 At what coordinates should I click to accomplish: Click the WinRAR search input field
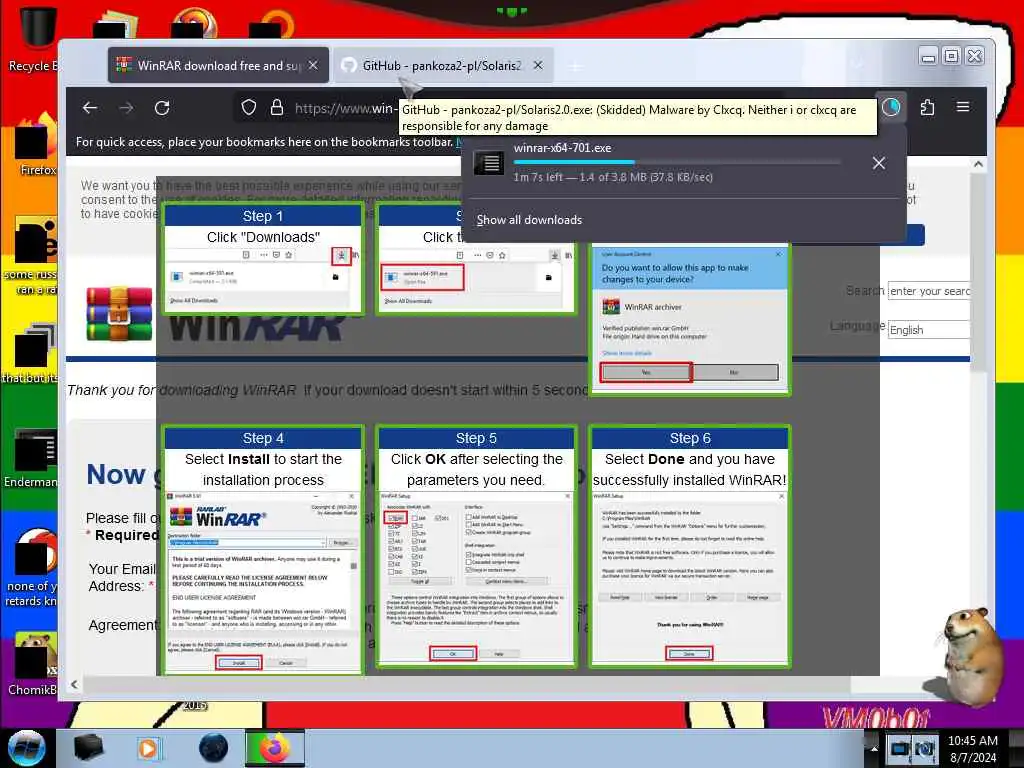929,291
